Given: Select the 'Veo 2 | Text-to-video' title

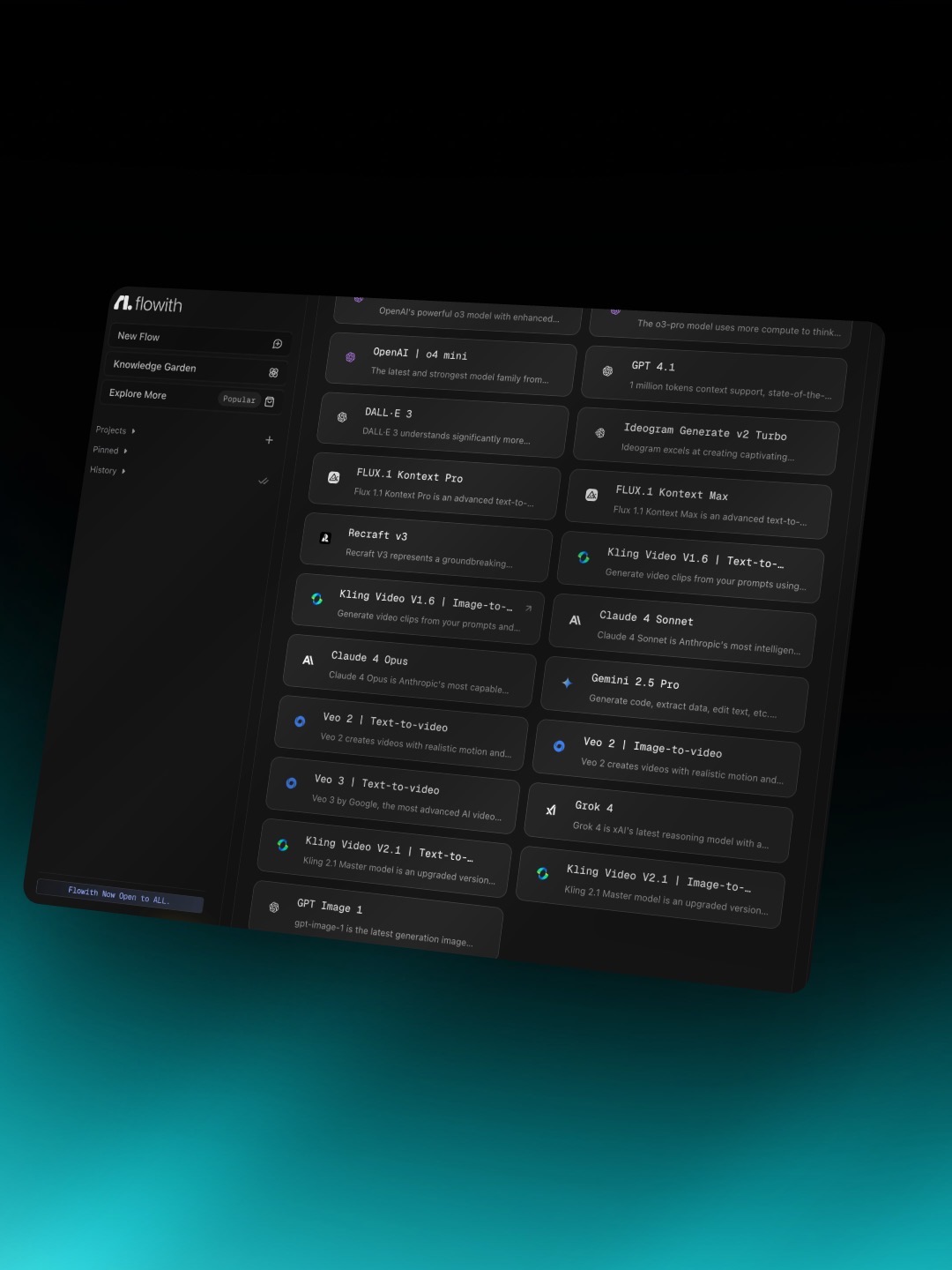Looking at the screenshot, I should (385, 722).
